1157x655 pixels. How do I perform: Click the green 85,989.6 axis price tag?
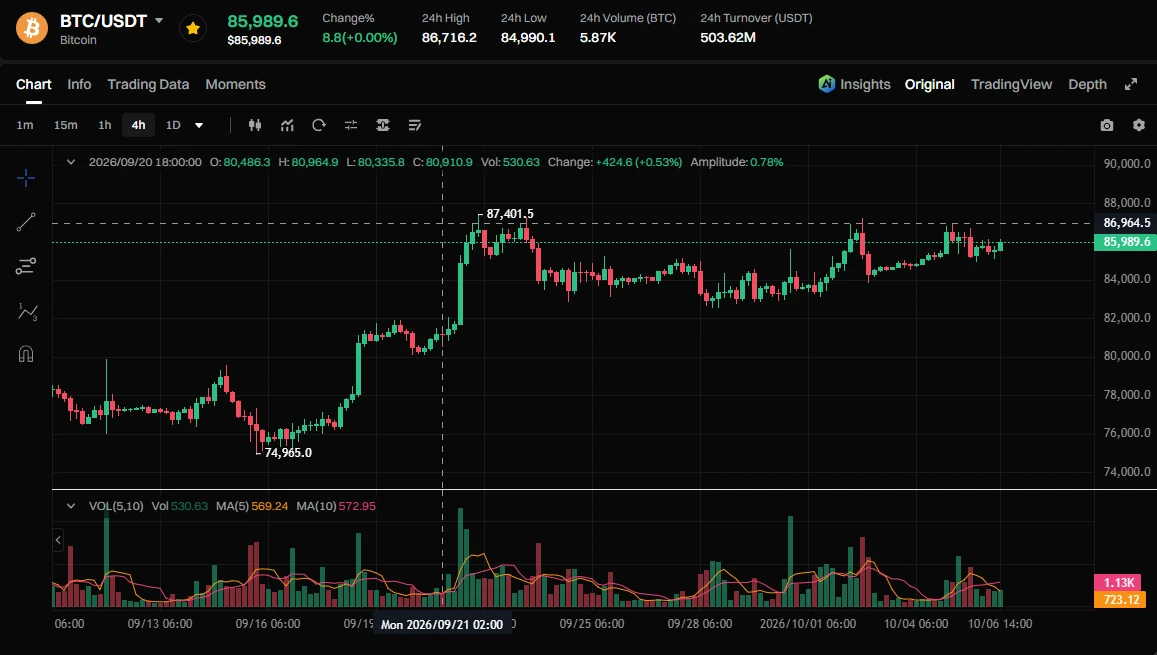pos(1126,242)
